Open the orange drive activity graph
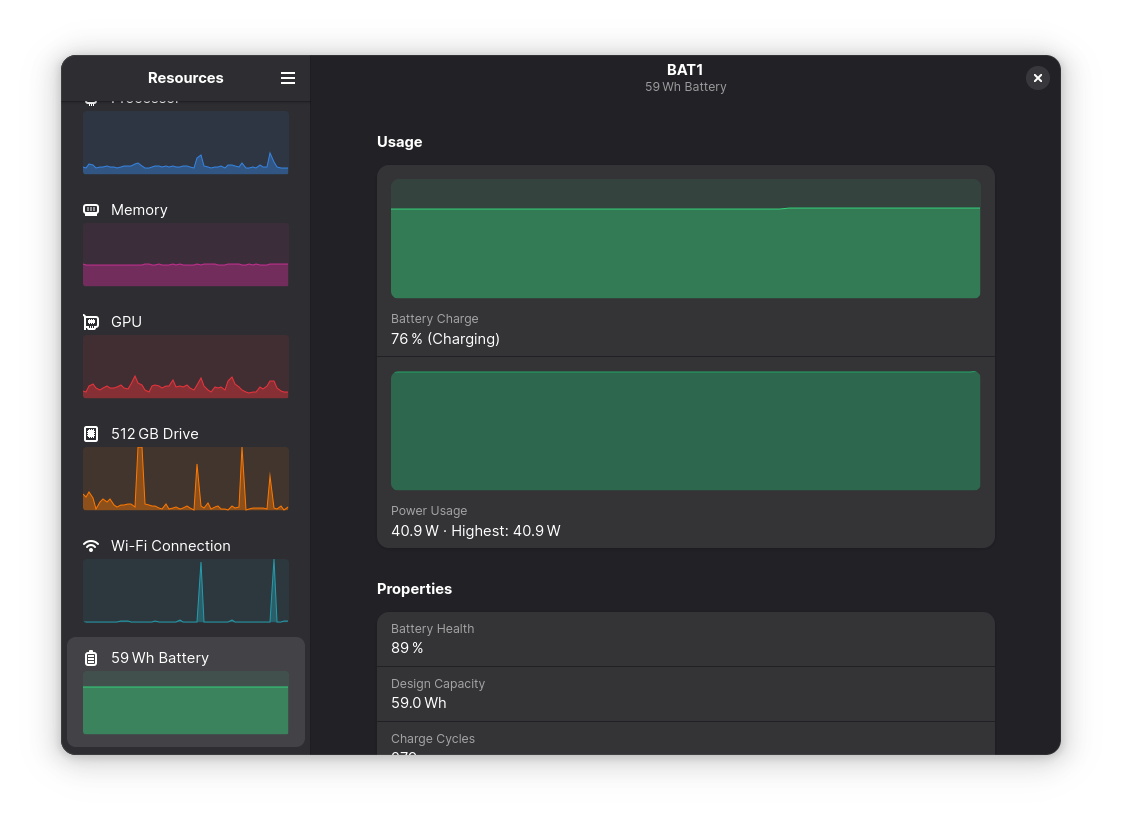1122x822 pixels. click(186, 479)
